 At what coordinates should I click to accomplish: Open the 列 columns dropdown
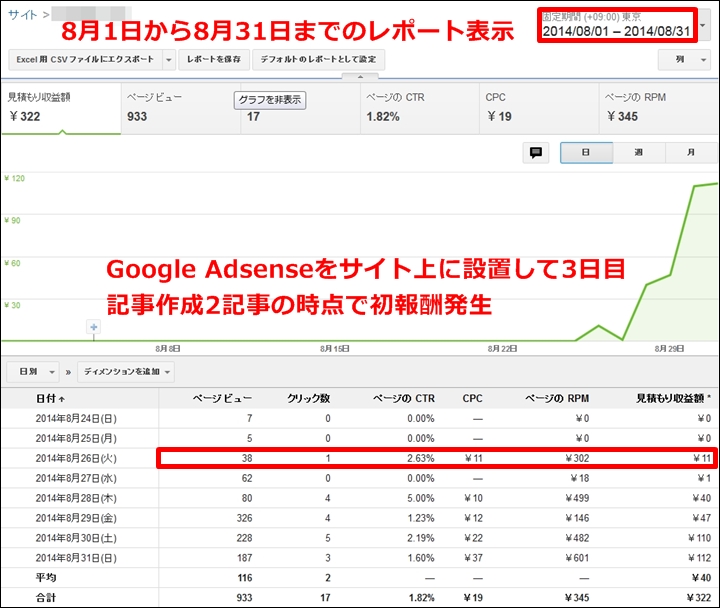point(684,60)
